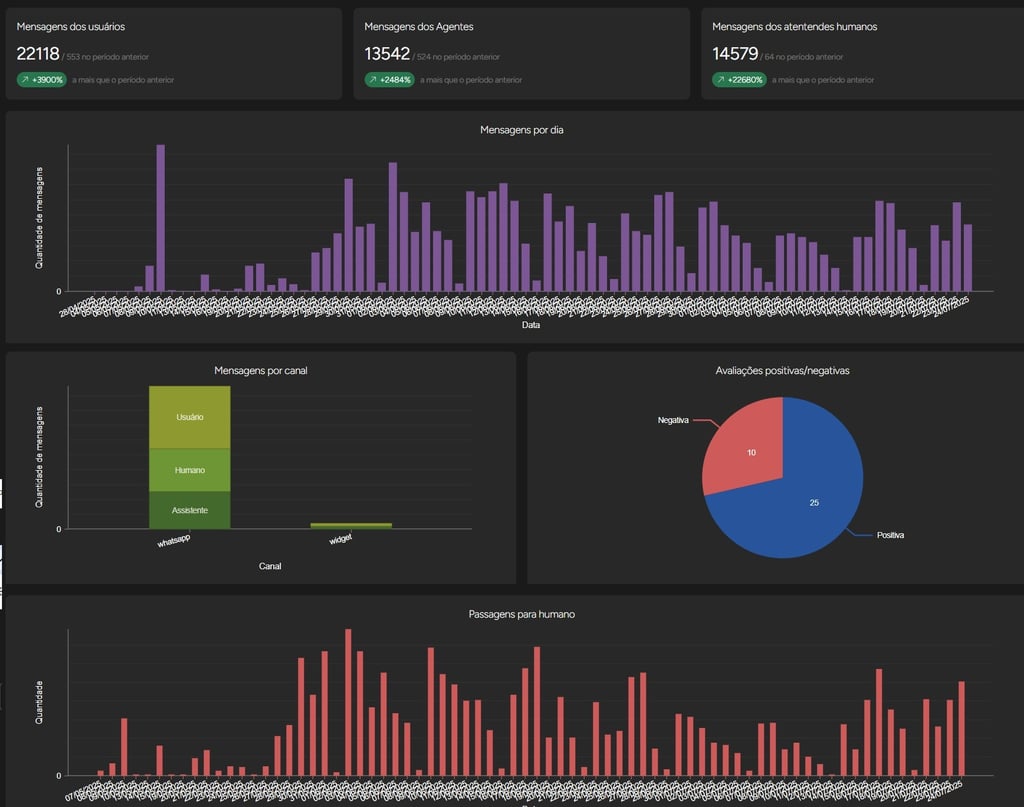
Task: Select last purple bar in Mensagens por dia
Action: point(968,258)
